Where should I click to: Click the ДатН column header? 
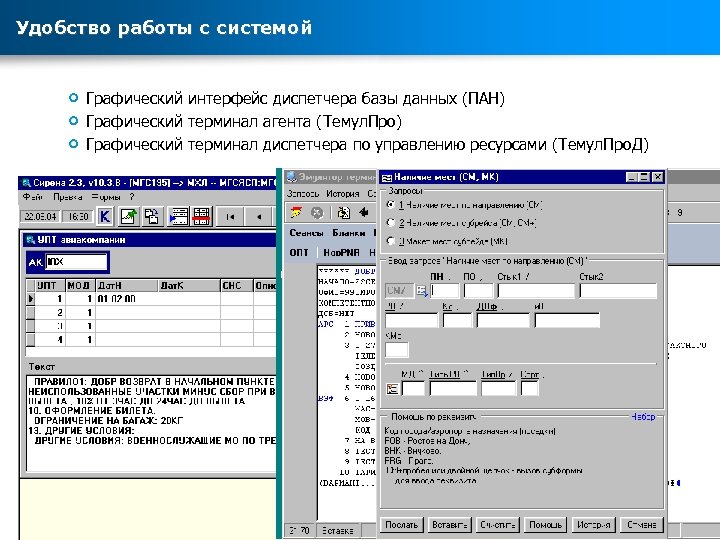click(127, 286)
